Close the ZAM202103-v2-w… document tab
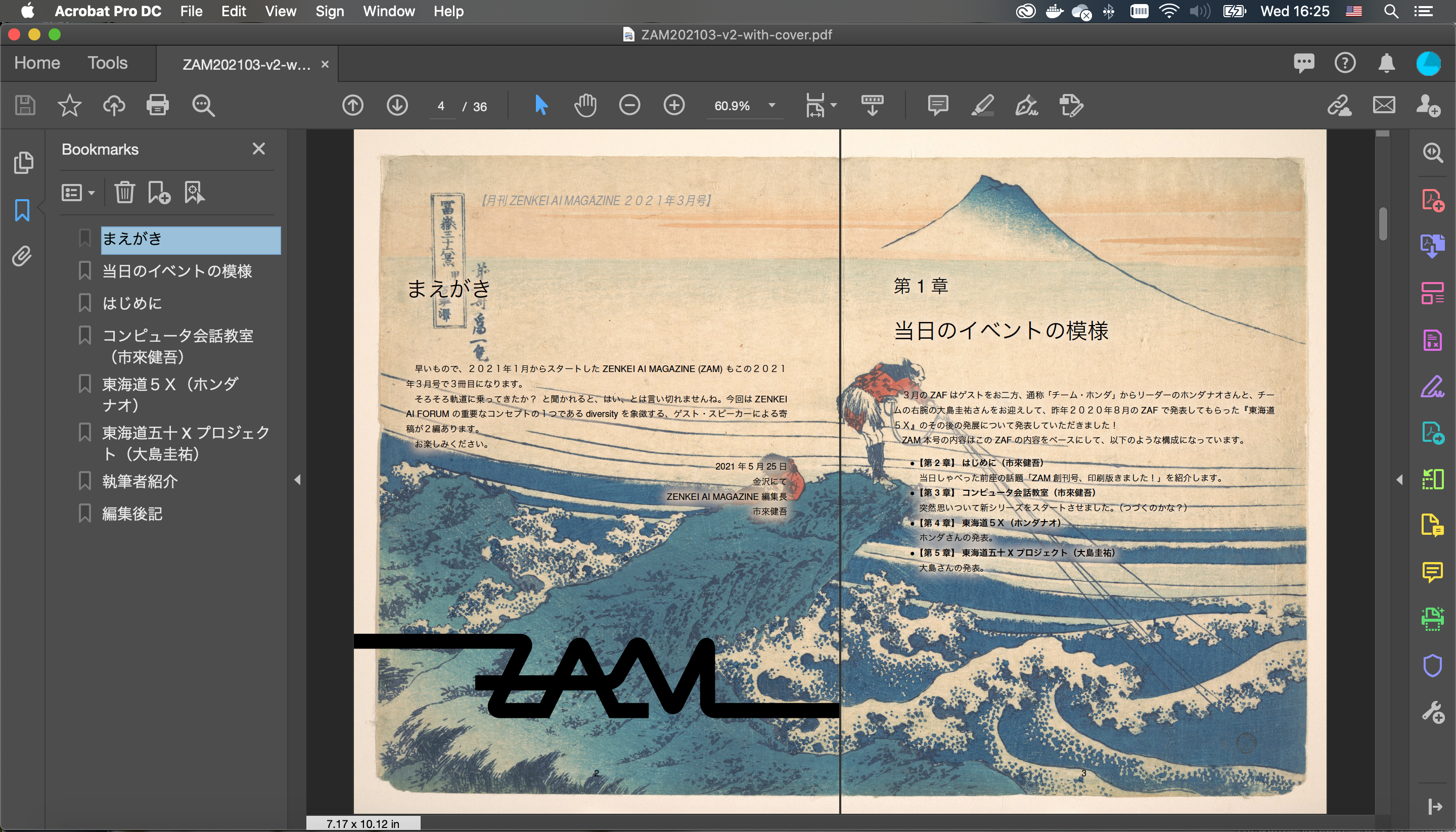1456x832 pixels. pos(325,64)
